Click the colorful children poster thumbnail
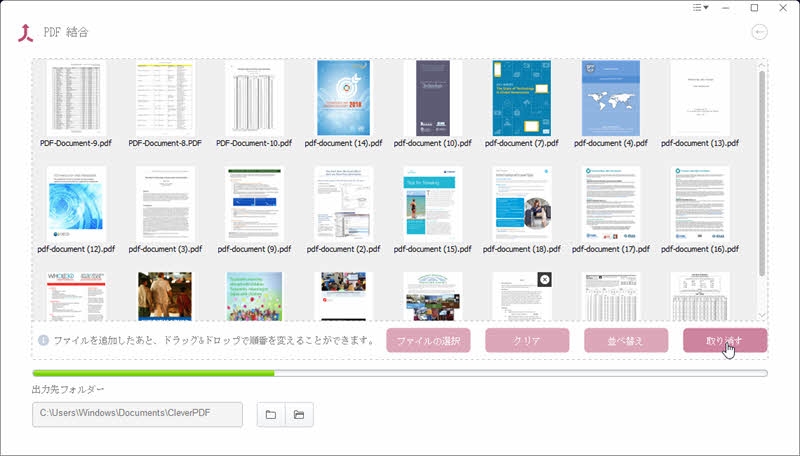800x456 pixels. 254,296
